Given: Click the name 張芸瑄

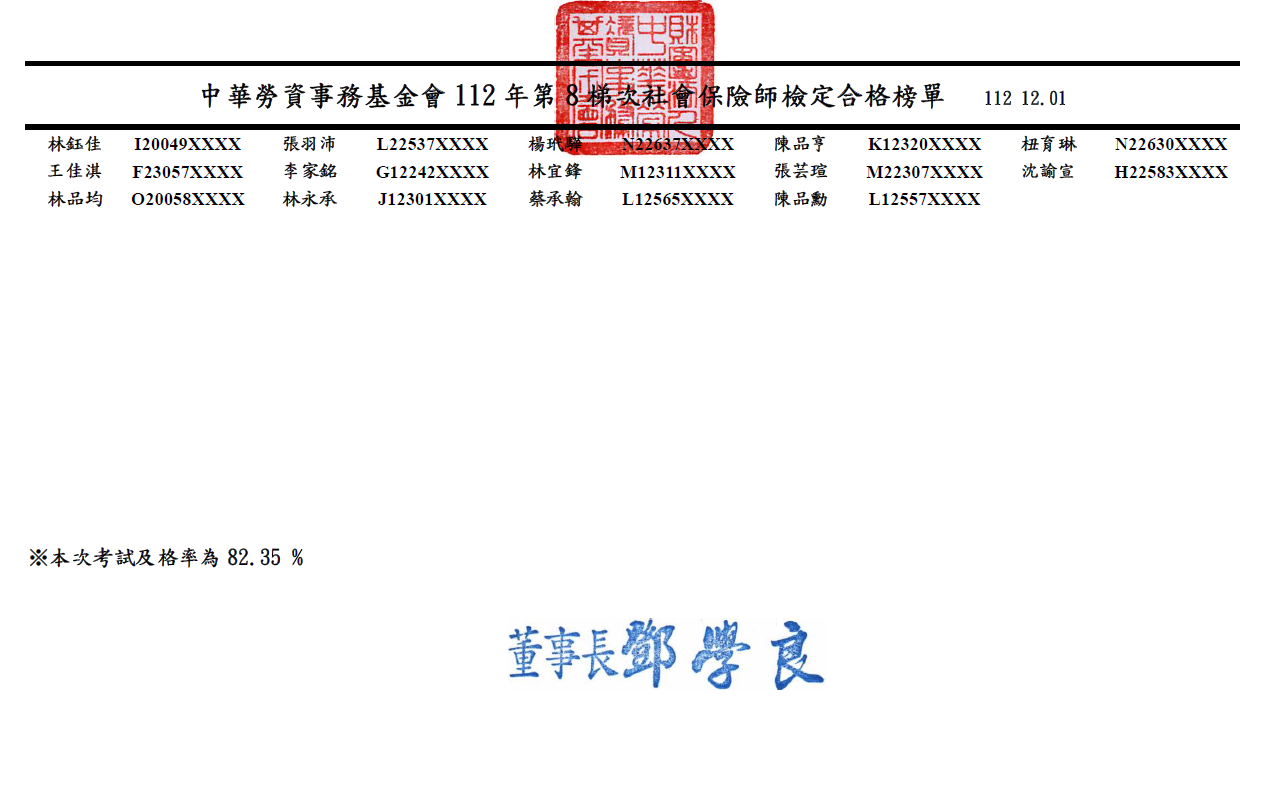Looking at the screenshot, I should (x=801, y=172).
